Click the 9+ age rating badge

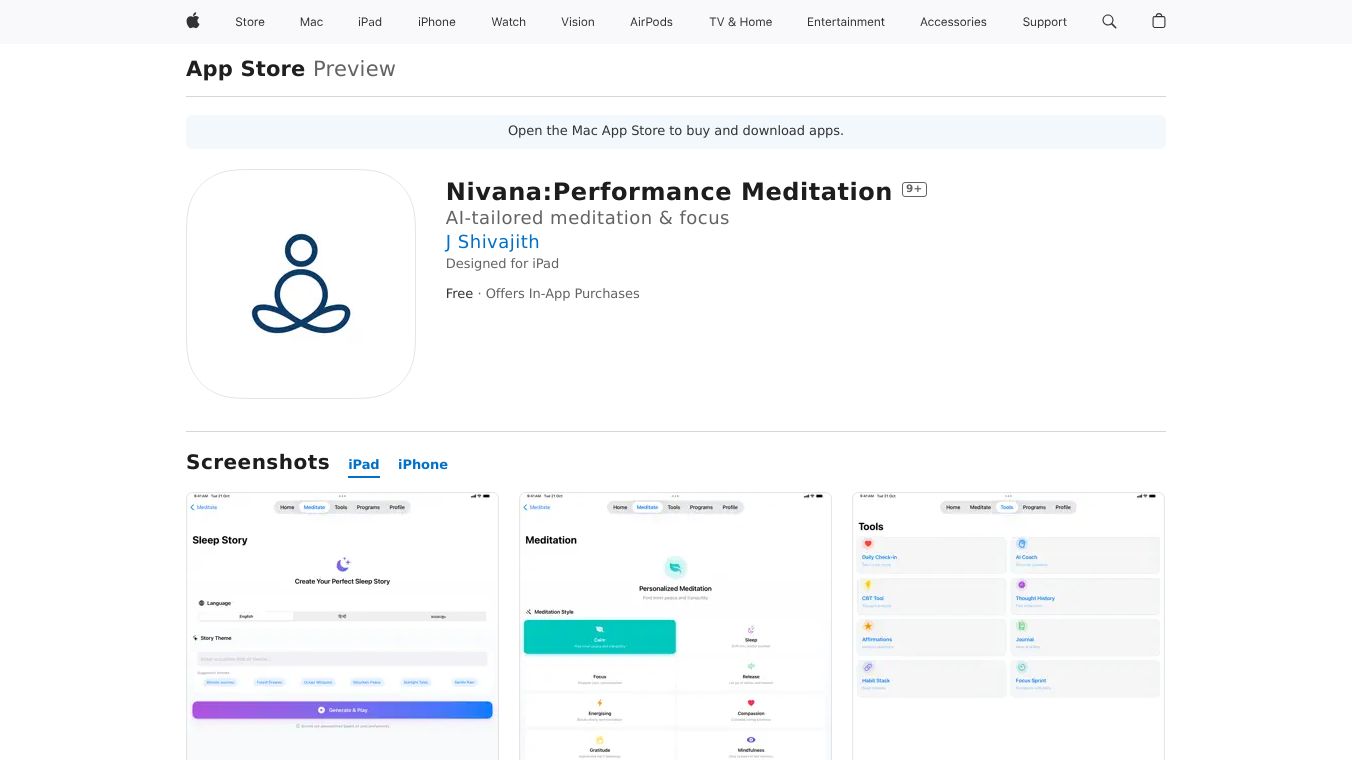tap(914, 189)
